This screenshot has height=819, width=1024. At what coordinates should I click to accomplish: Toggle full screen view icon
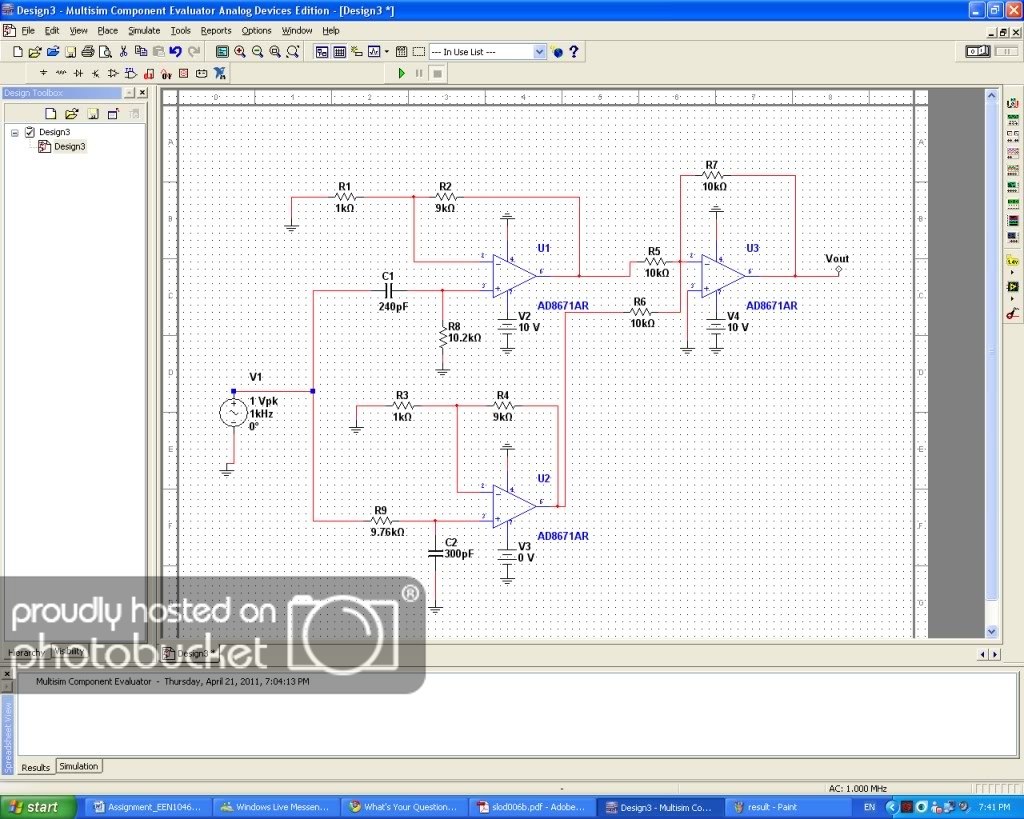pyautogui.click(x=222, y=52)
